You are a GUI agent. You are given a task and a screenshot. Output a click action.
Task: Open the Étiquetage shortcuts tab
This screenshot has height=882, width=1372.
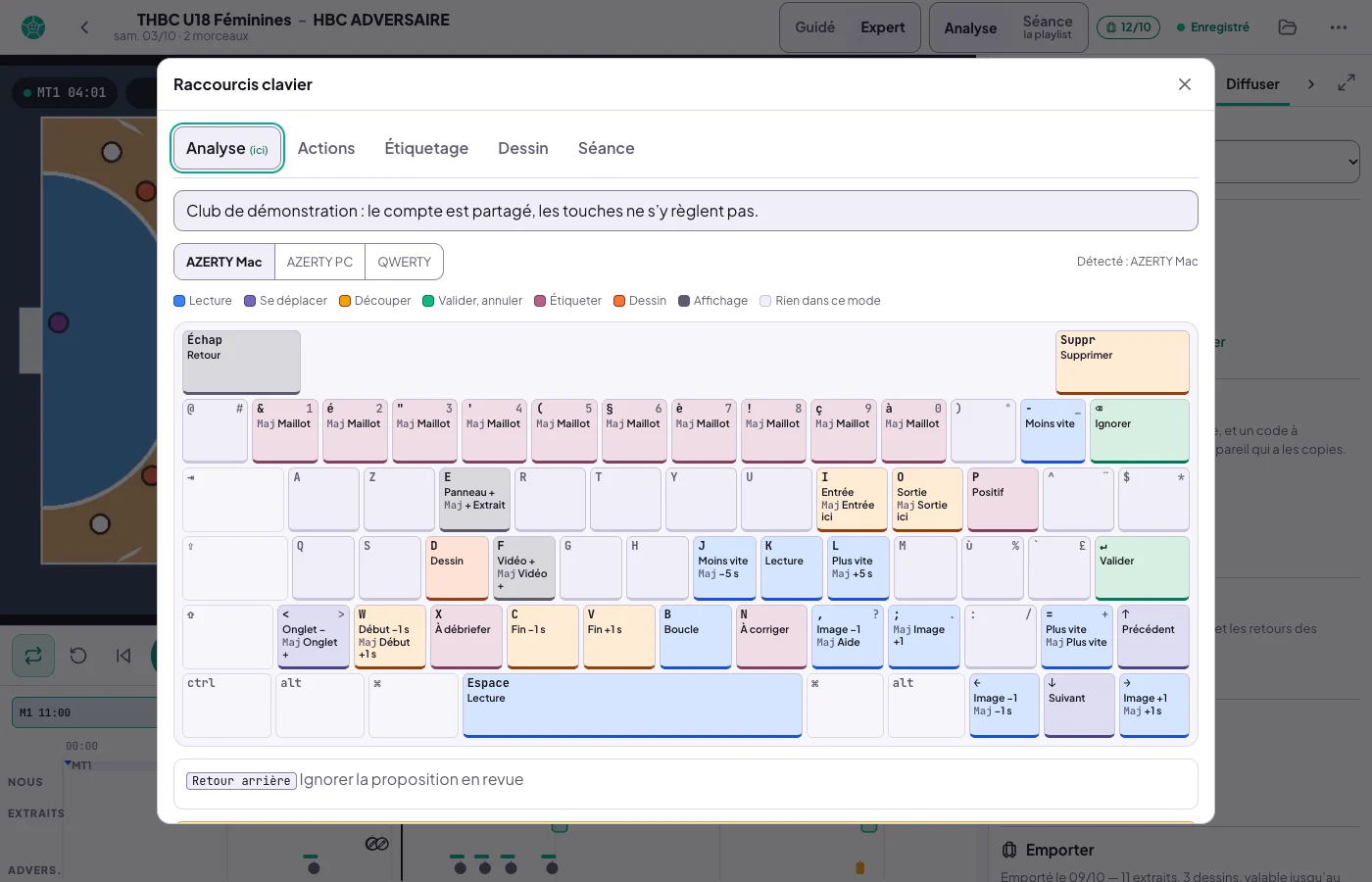point(426,148)
